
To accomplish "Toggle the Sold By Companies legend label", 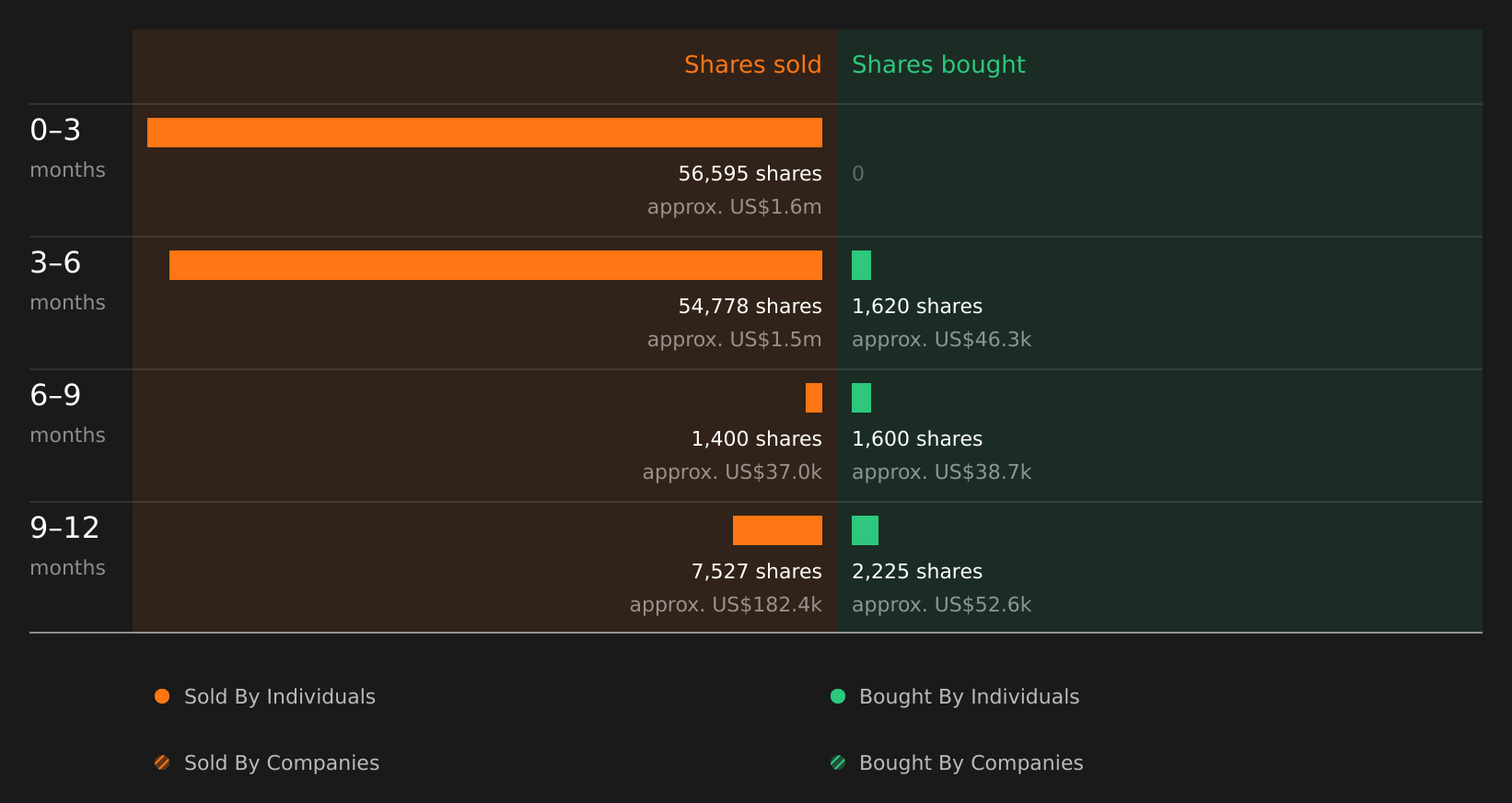I will pyautogui.click(x=282, y=763).
